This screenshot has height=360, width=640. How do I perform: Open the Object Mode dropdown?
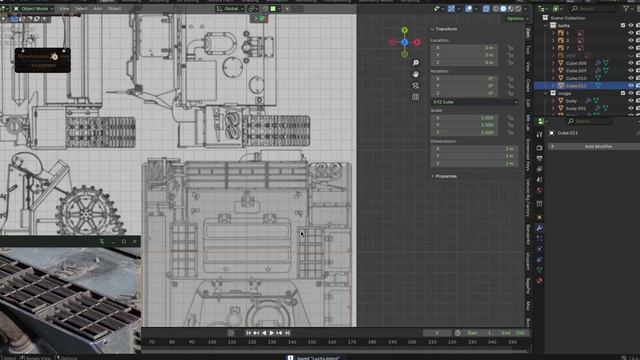pos(34,9)
